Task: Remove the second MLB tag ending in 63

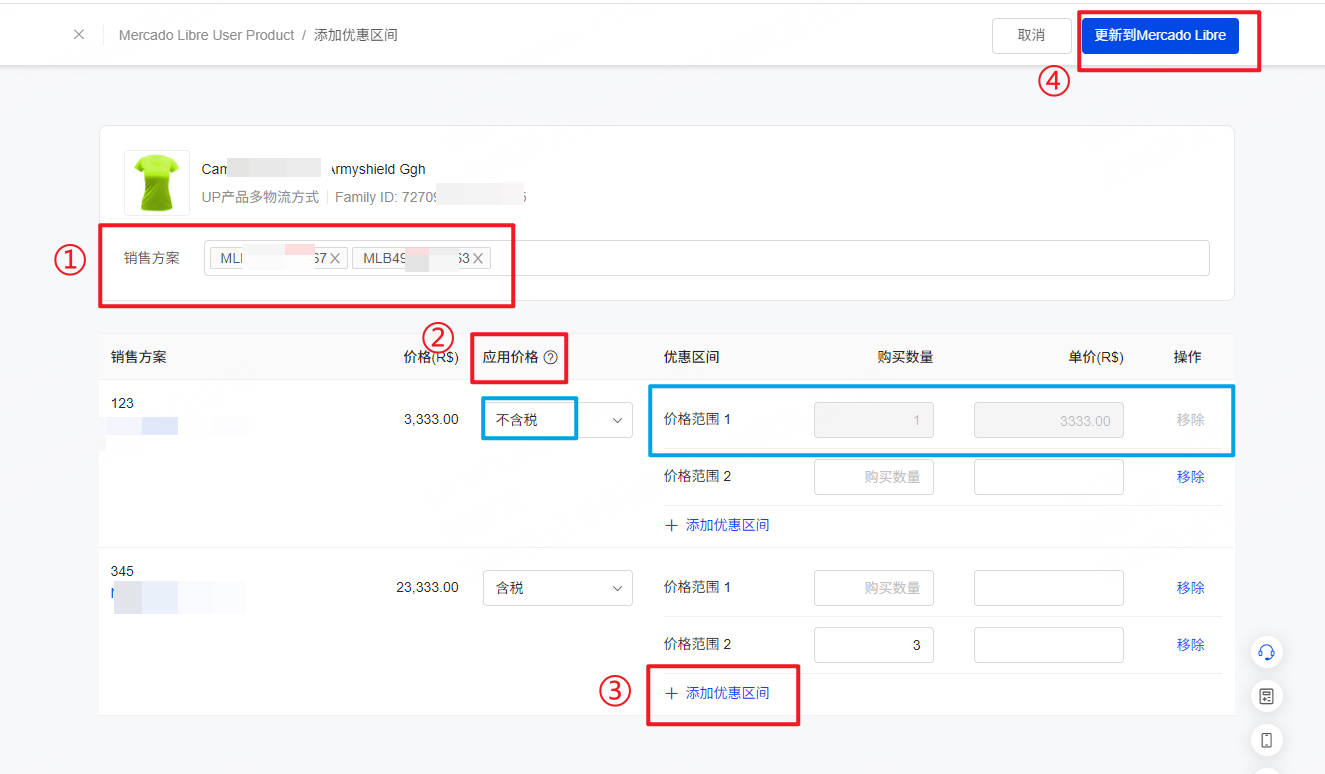Action: pyautogui.click(x=478, y=259)
